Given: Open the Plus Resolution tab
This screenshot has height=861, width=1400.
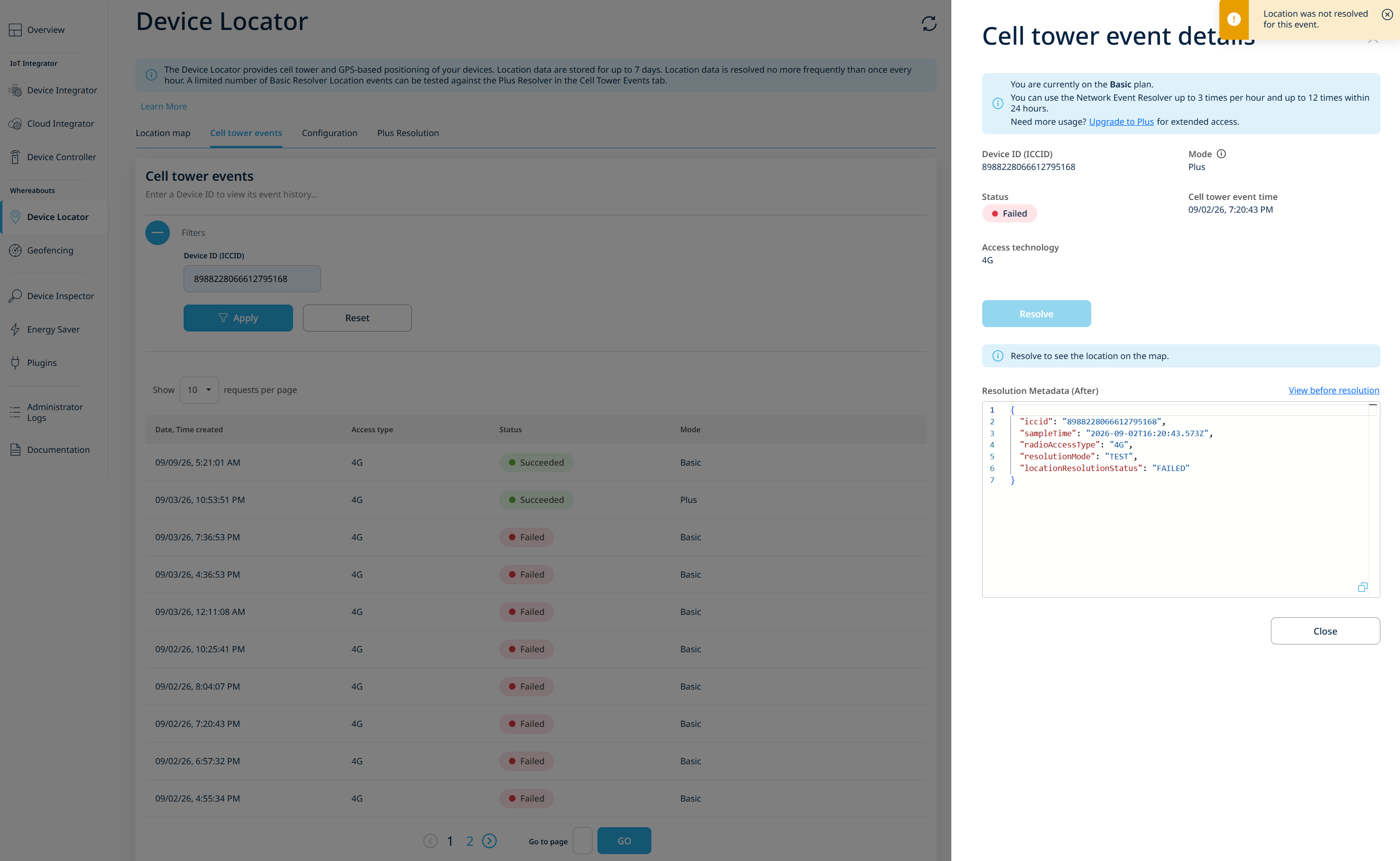Looking at the screenshot, I should [x=407, y=133].
